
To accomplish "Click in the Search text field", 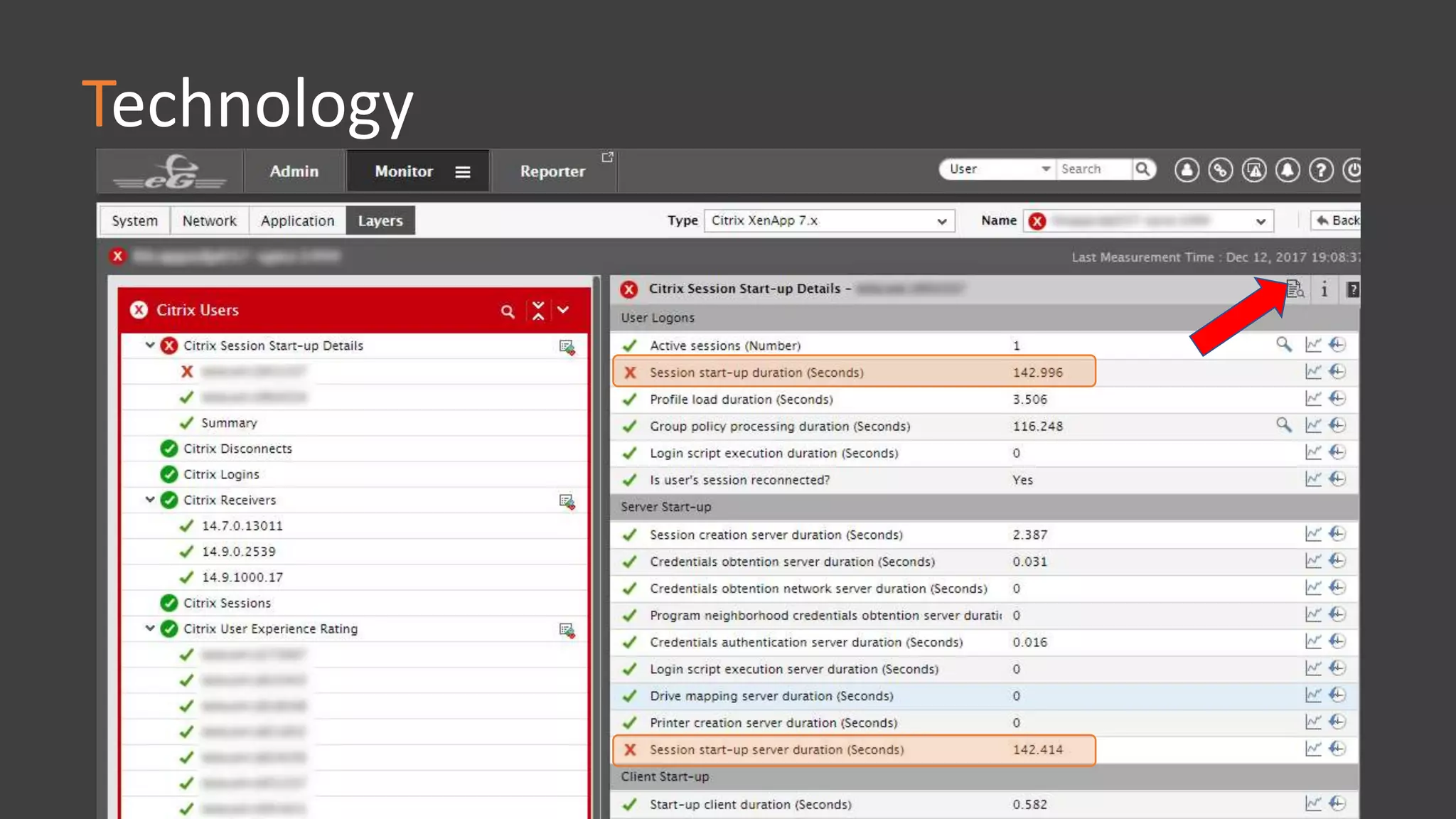I will (1092, 169).
